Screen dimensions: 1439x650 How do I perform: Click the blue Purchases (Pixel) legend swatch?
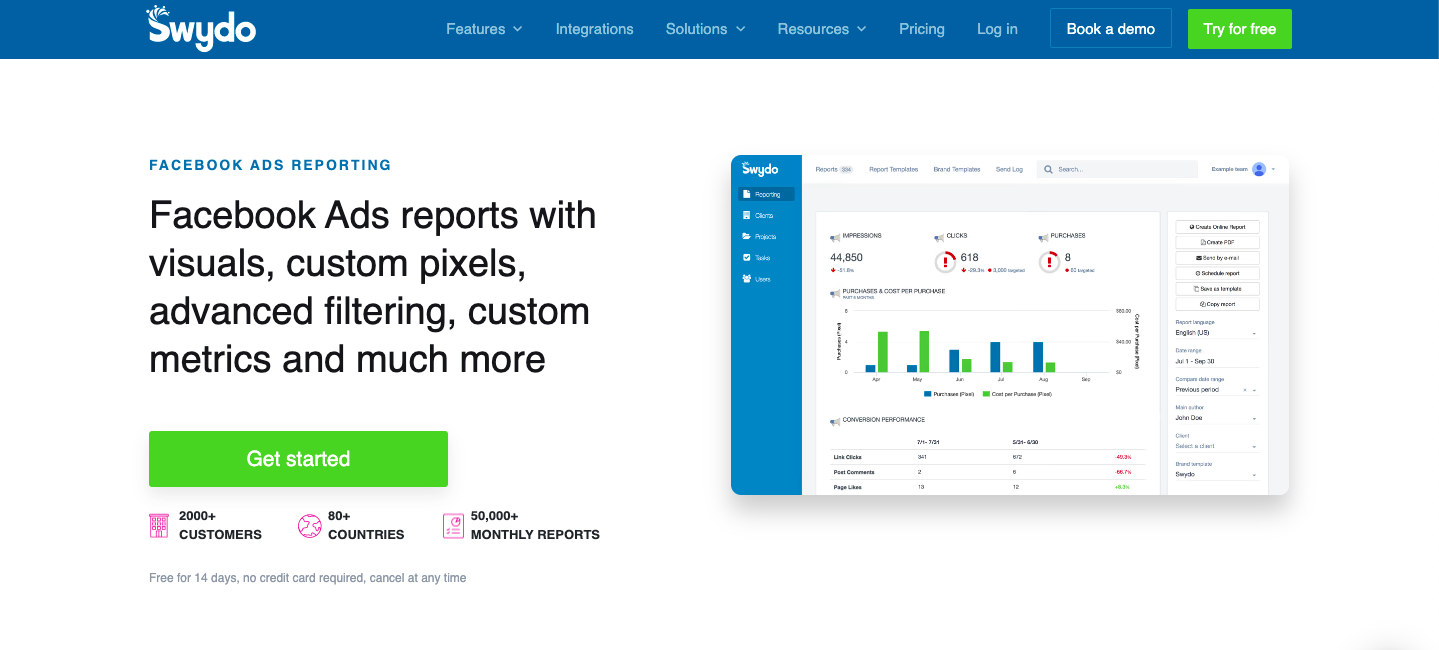pyautogui.click(x=928, y=394)
